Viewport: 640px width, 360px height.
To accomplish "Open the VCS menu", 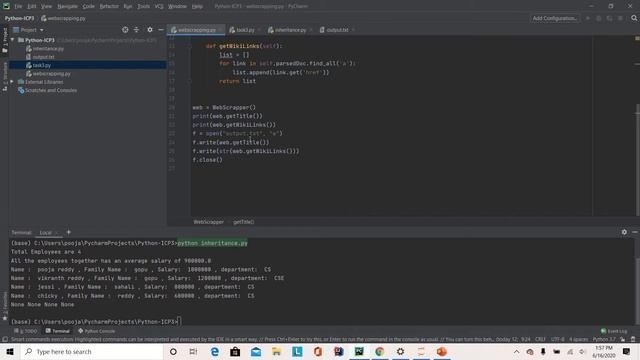I will tap(159, 7).
